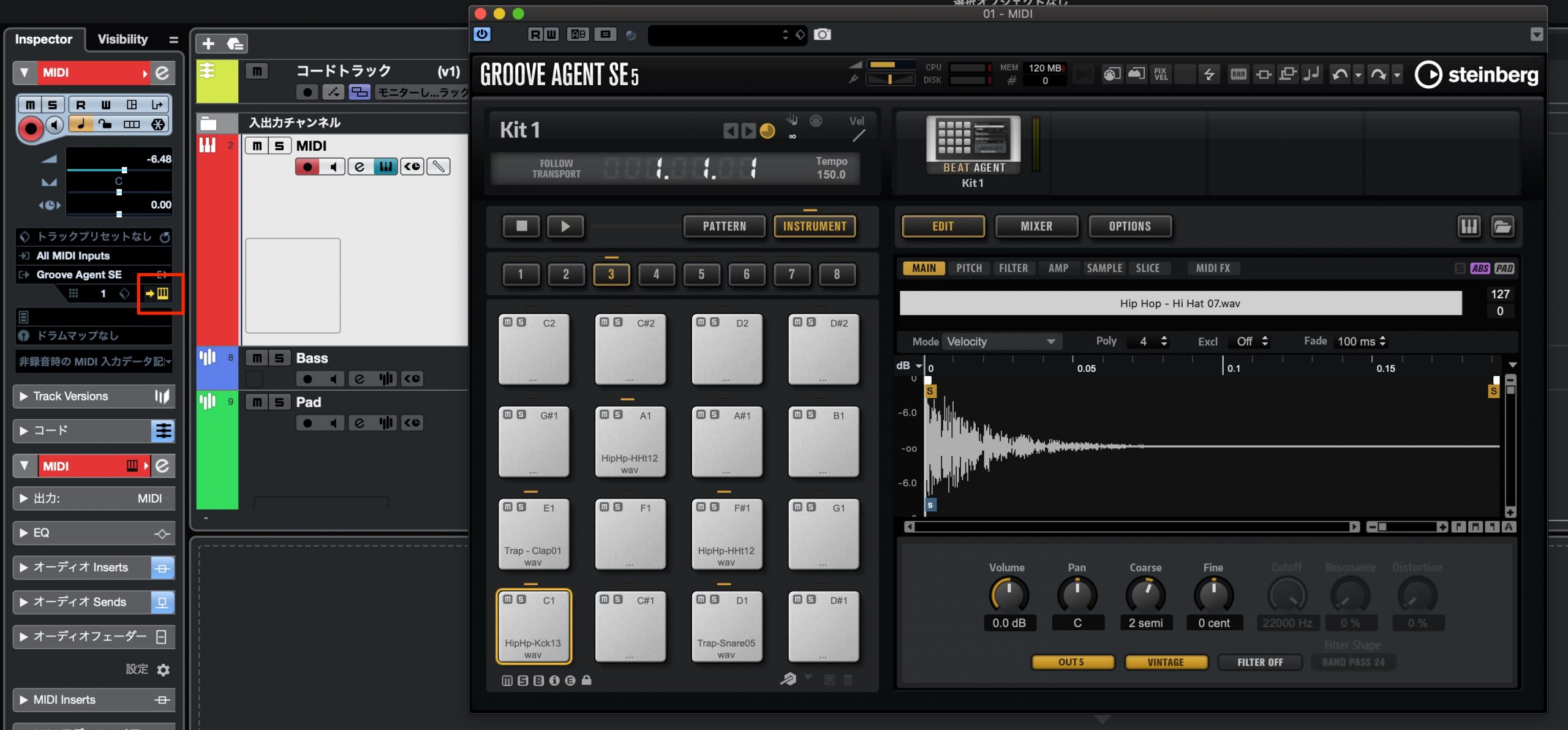This screenshot has height=730, width=1568.
Task: Expand the 出力: MIDI section
Action: coord(23,499)
